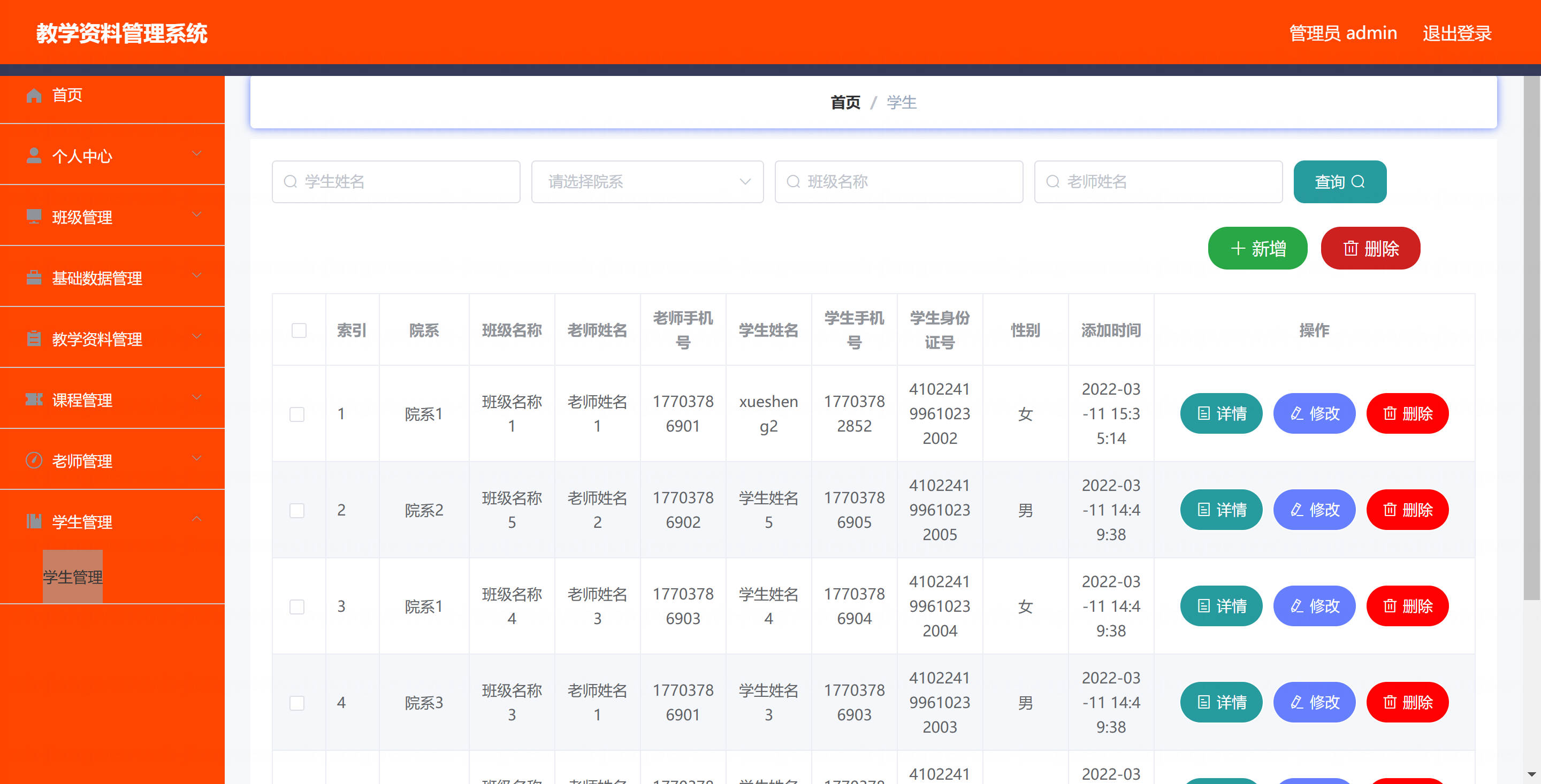Click the plus icon on 新增 button

(x=1238, y=248)
